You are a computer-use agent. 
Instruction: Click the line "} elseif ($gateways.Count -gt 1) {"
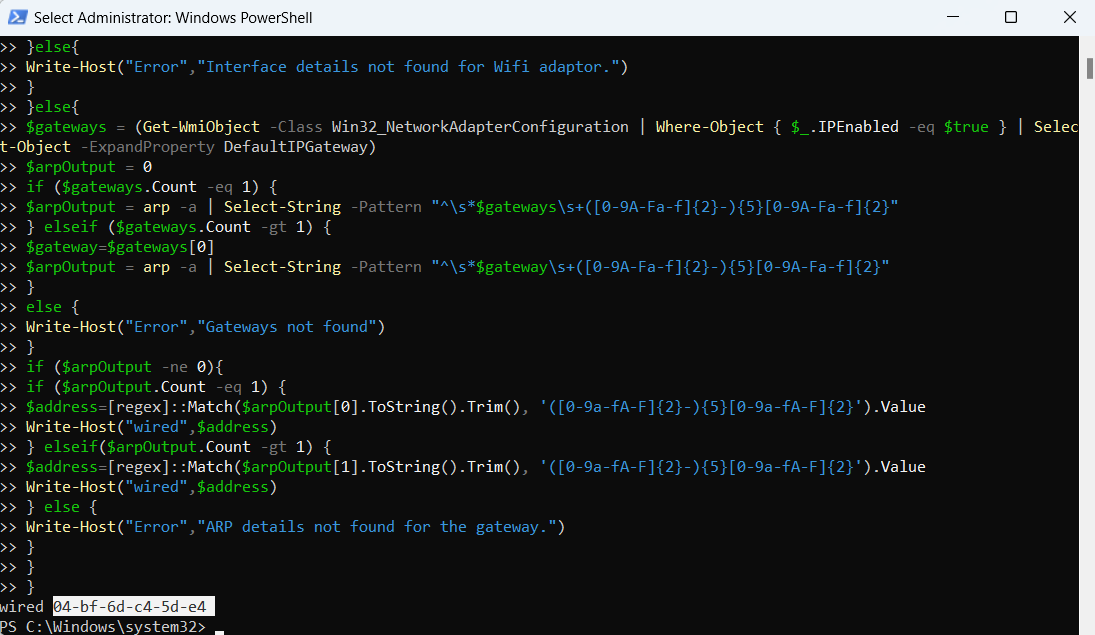click(179, 227)
